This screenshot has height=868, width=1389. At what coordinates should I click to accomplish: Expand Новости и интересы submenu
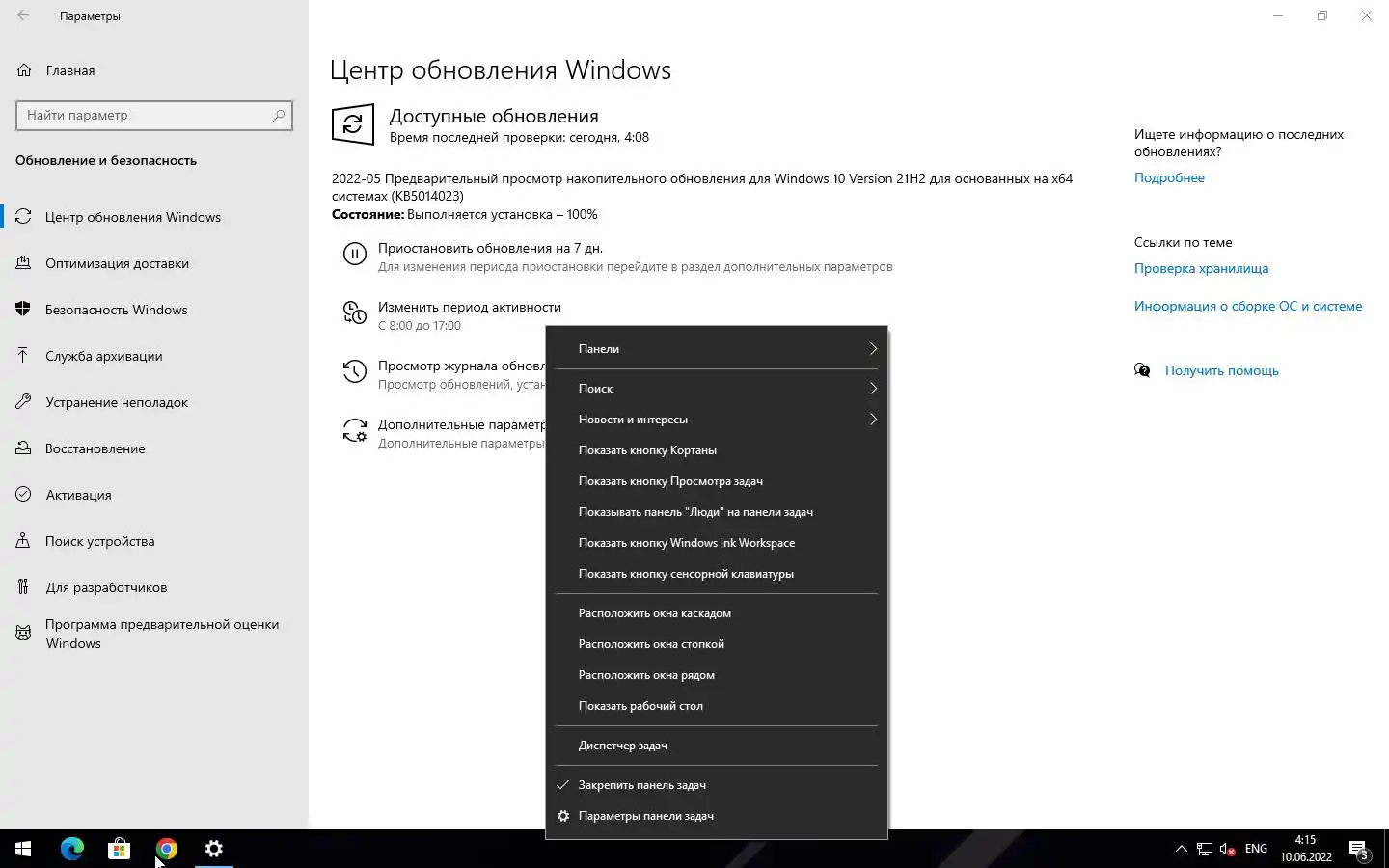click(717, 420)
